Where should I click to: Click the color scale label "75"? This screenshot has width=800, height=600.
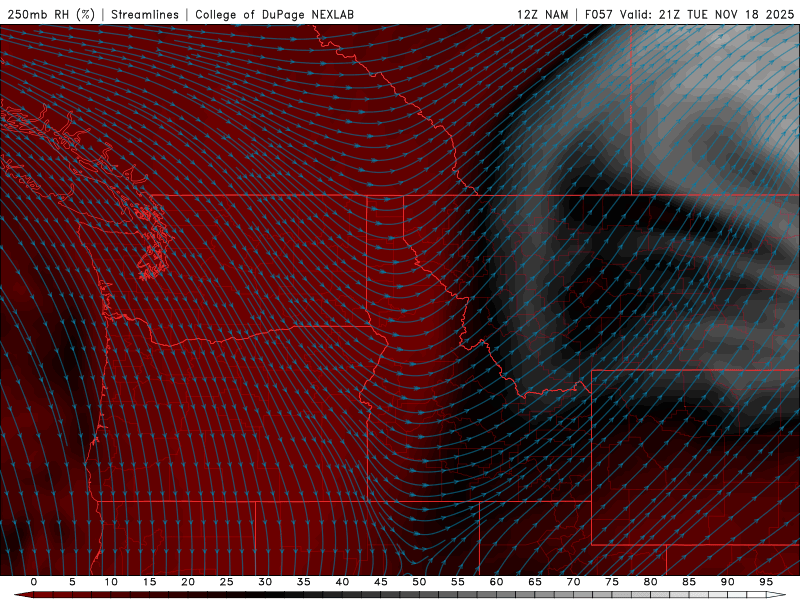tap(612, 582)
